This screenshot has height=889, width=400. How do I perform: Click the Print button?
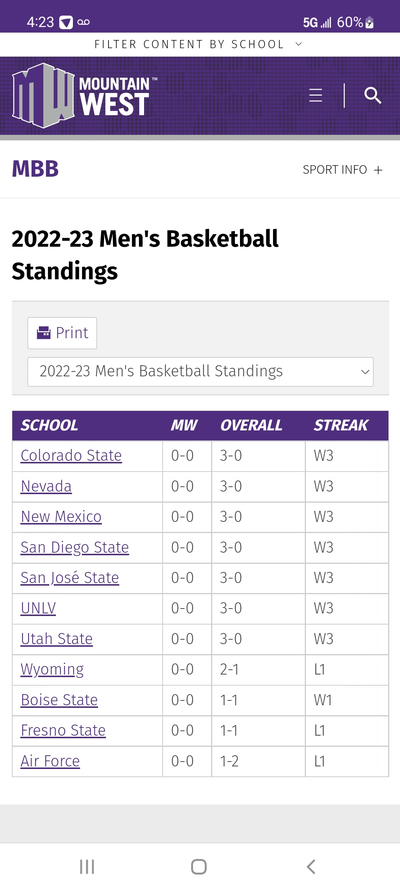[x=62, y=333]
